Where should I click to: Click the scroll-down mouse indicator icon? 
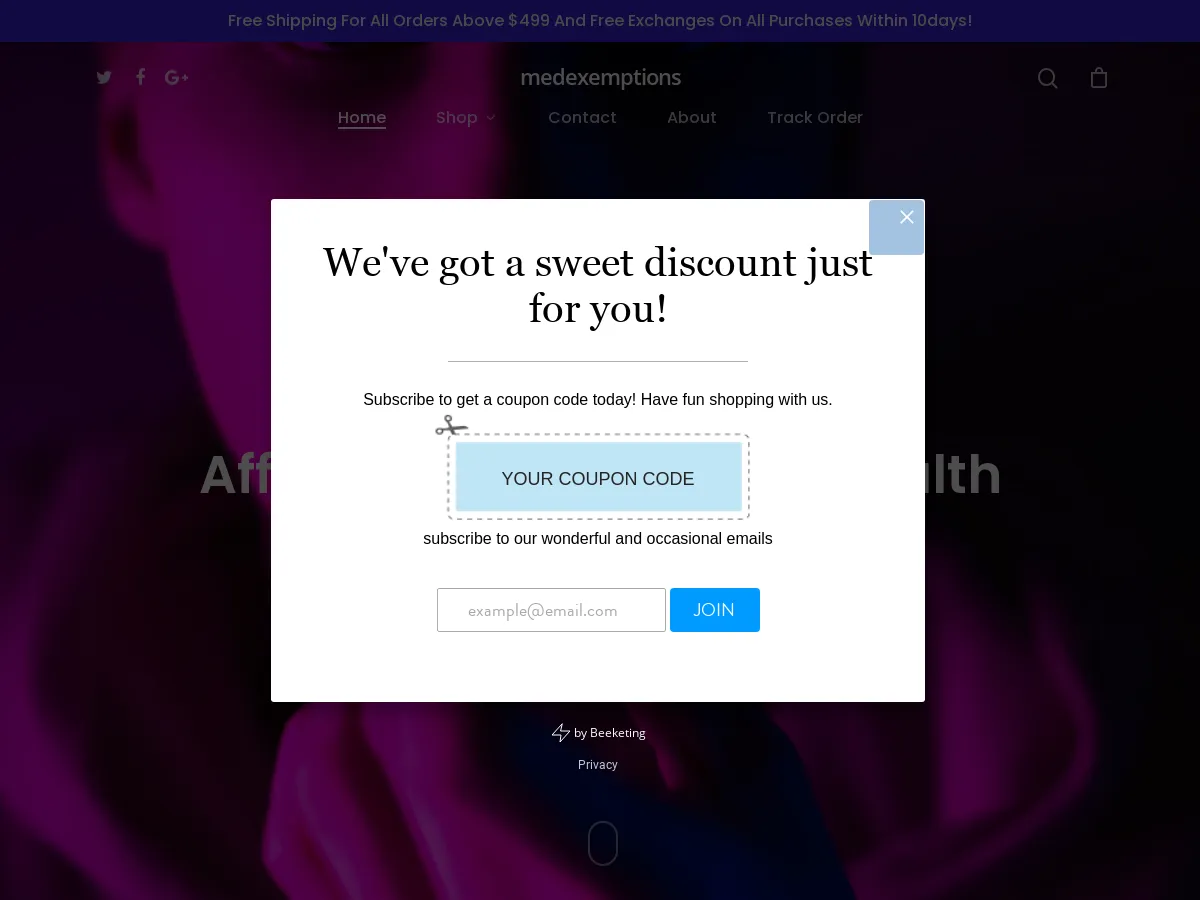coord(602,843)
